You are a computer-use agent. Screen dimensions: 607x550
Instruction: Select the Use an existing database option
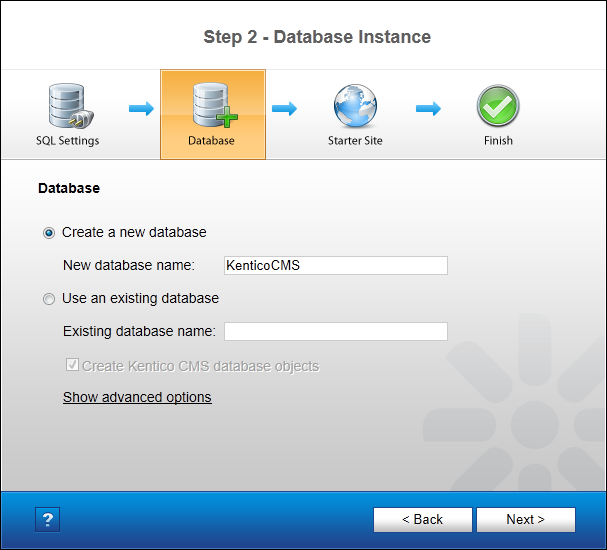coord(49,299)
